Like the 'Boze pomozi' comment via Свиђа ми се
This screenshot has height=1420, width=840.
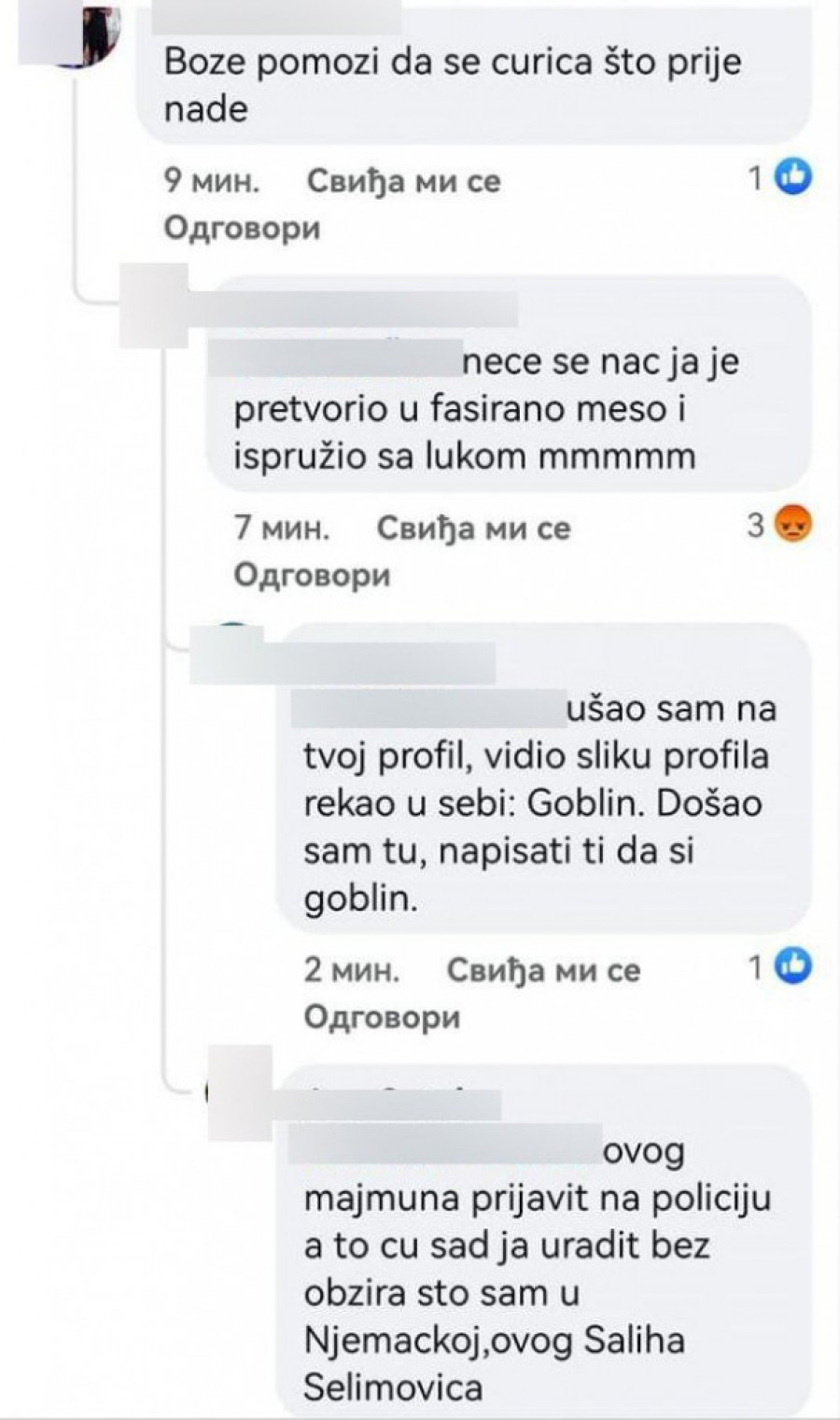[403, 180]
